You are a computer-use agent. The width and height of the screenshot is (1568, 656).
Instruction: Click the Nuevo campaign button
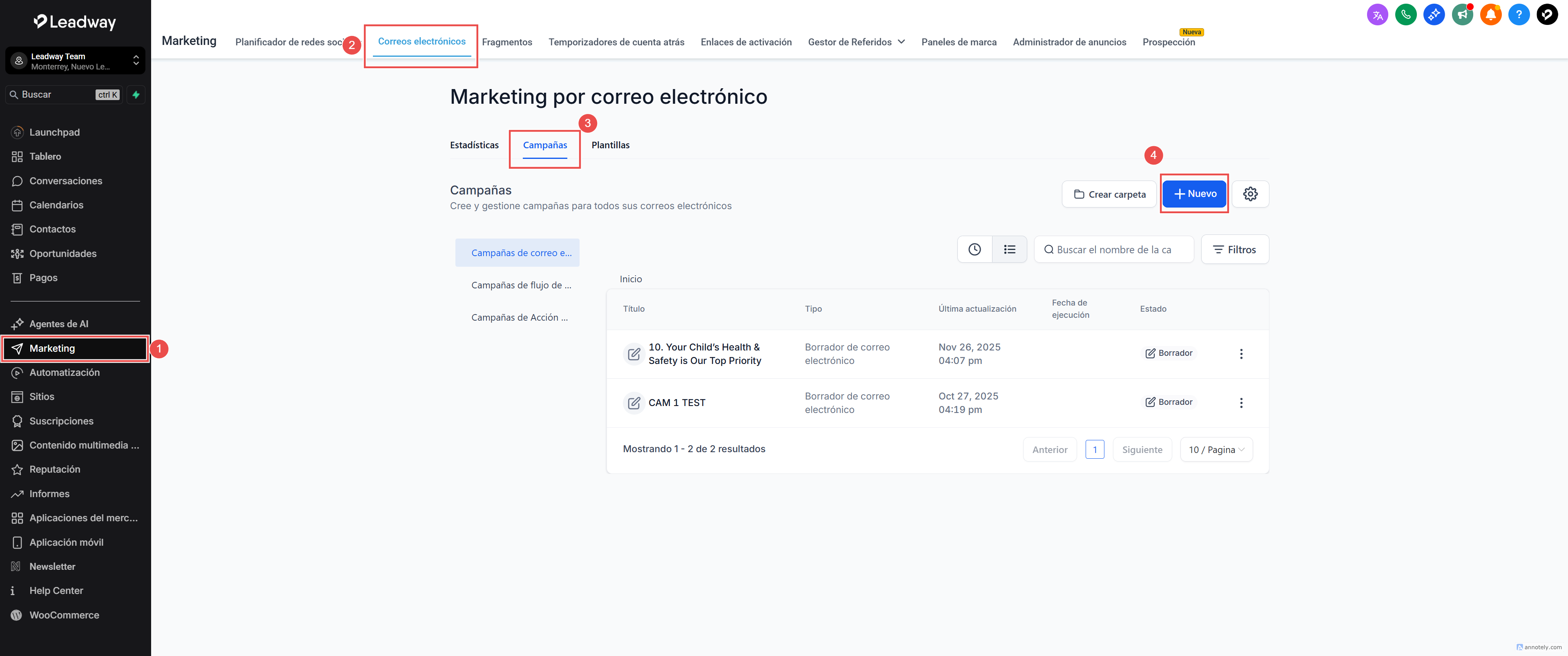click(1193, 194)
